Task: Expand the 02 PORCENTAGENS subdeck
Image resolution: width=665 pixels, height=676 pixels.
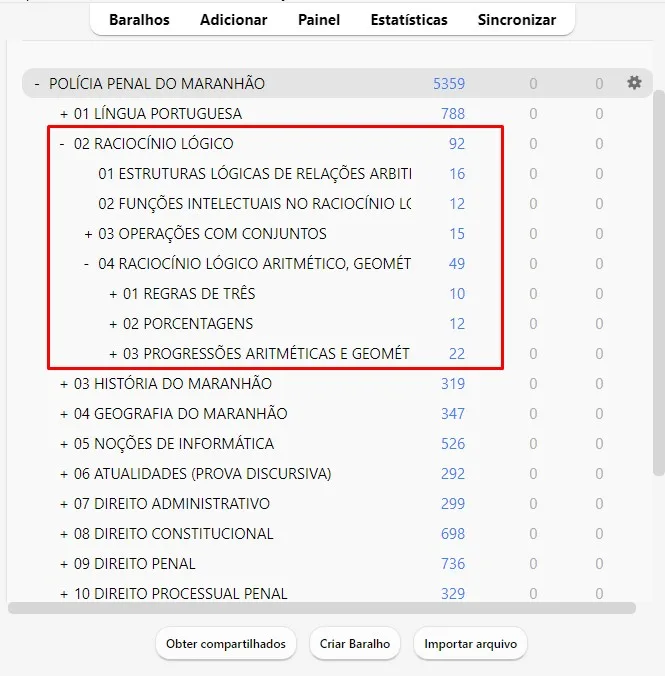Action: [113, 324]
